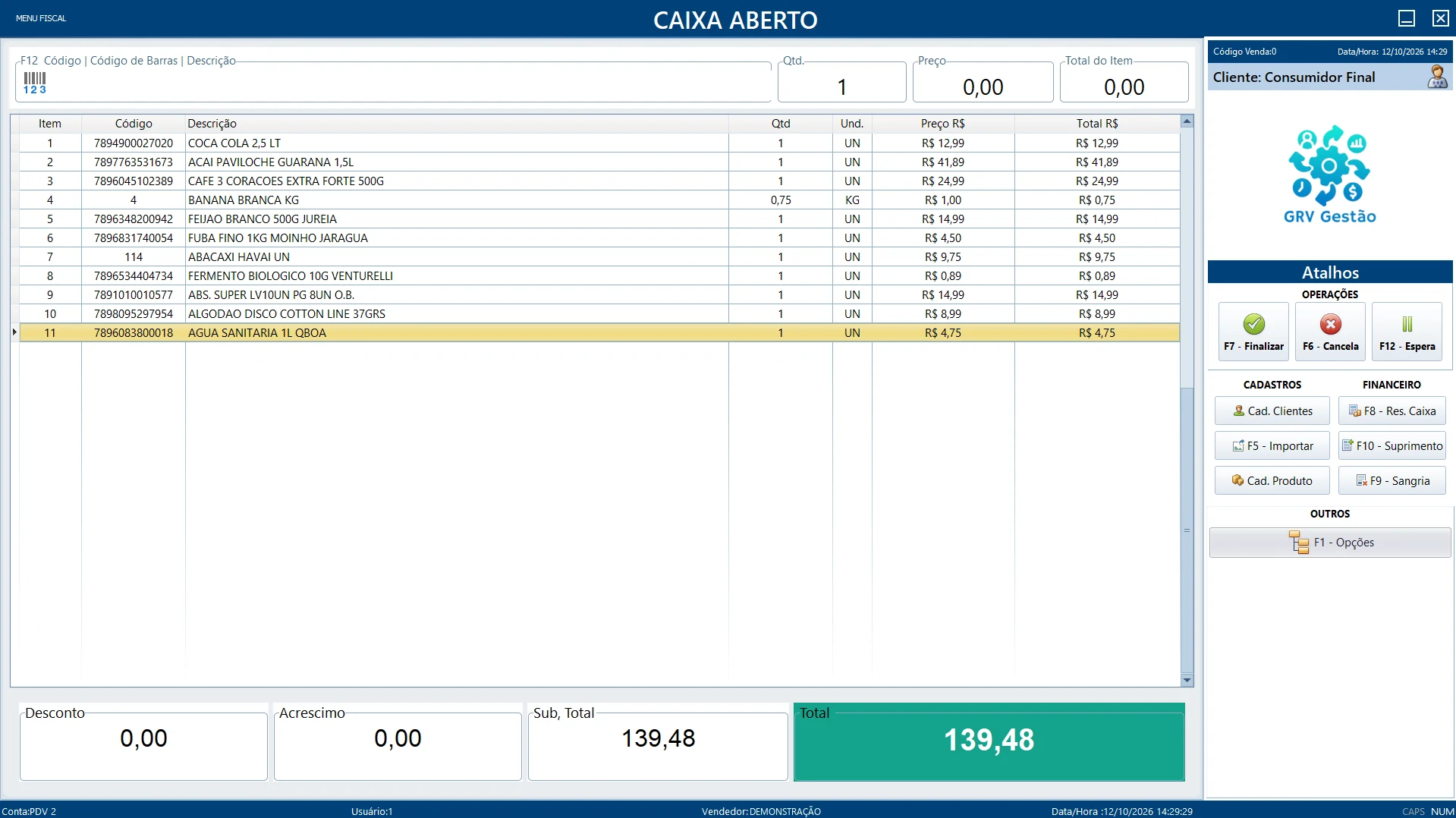Screen dimensions: 1456x818
Task: Click code 7894900027020 cell
Action: click(x=134, y=143)
